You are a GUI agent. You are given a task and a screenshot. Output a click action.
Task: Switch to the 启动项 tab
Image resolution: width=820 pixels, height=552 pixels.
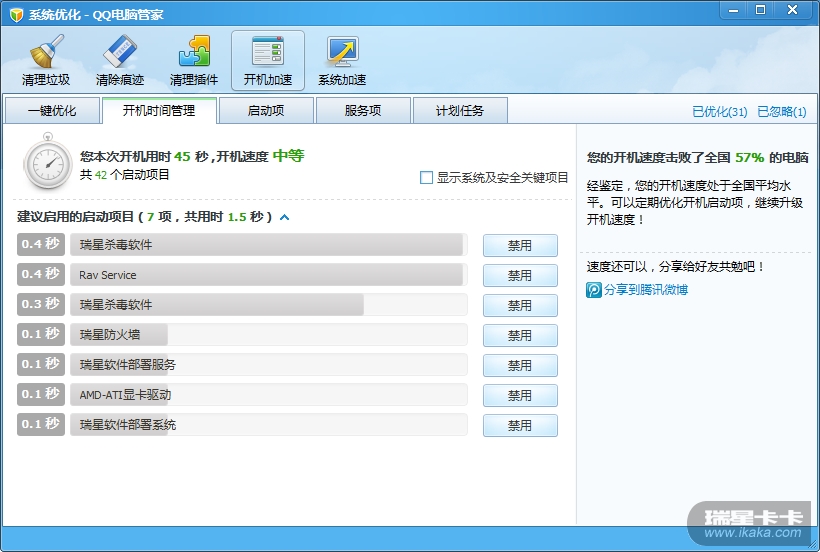coord(266,110)
